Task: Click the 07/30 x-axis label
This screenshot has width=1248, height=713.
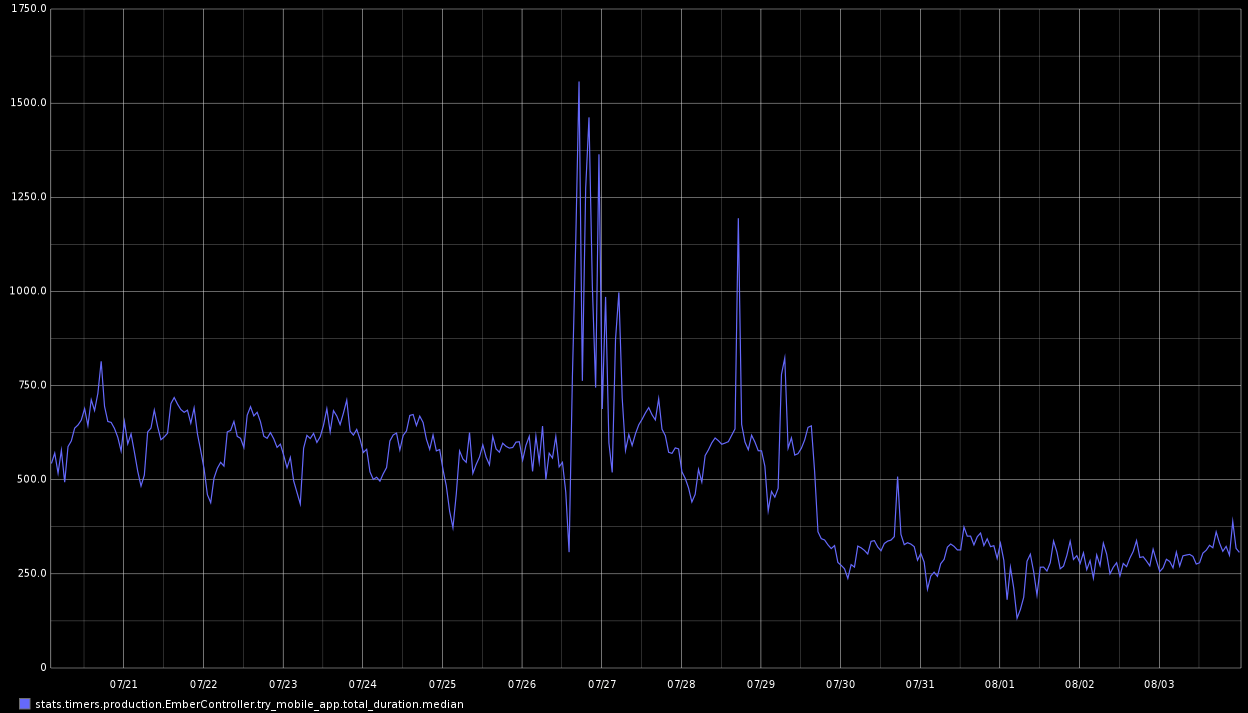Action: tap(840, 684)
